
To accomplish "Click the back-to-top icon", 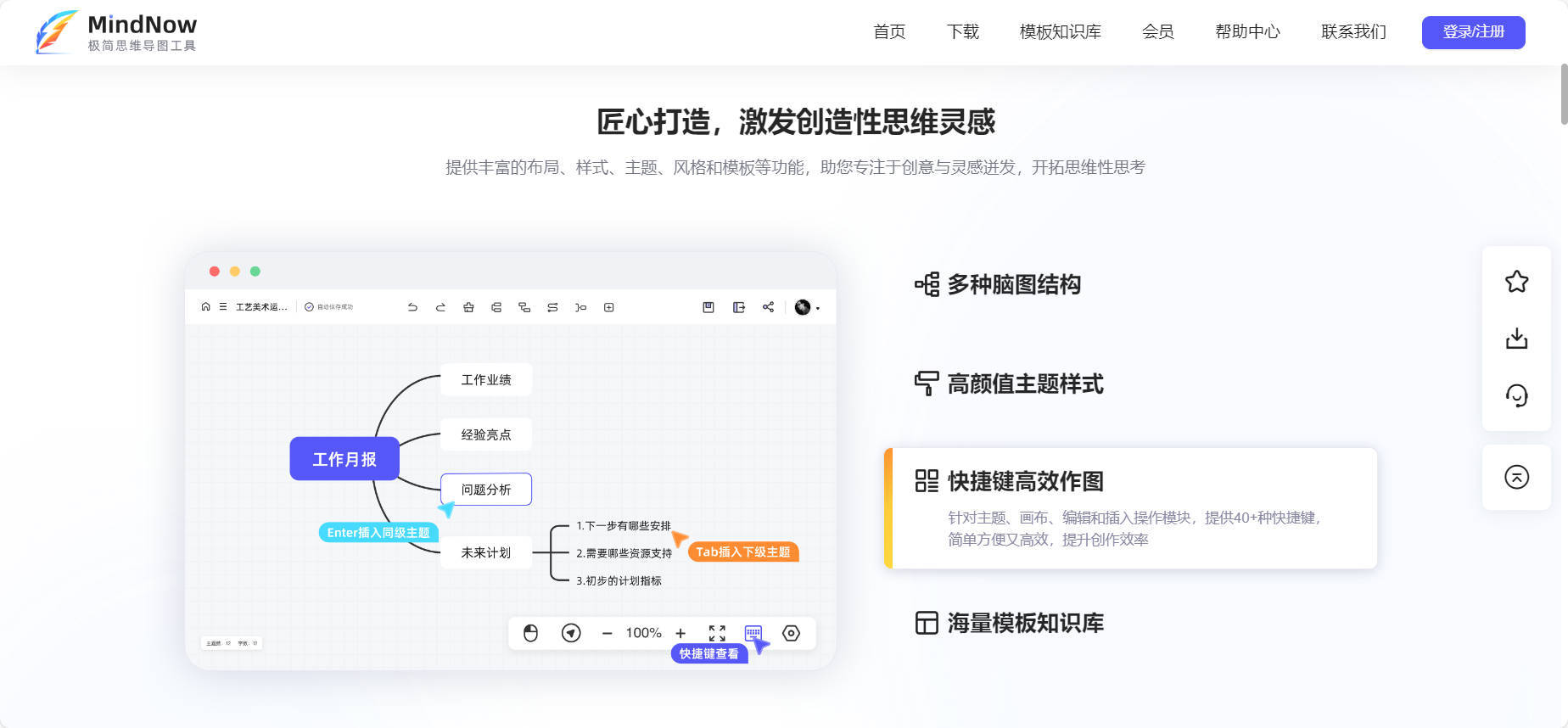I will coord(1517,477).
